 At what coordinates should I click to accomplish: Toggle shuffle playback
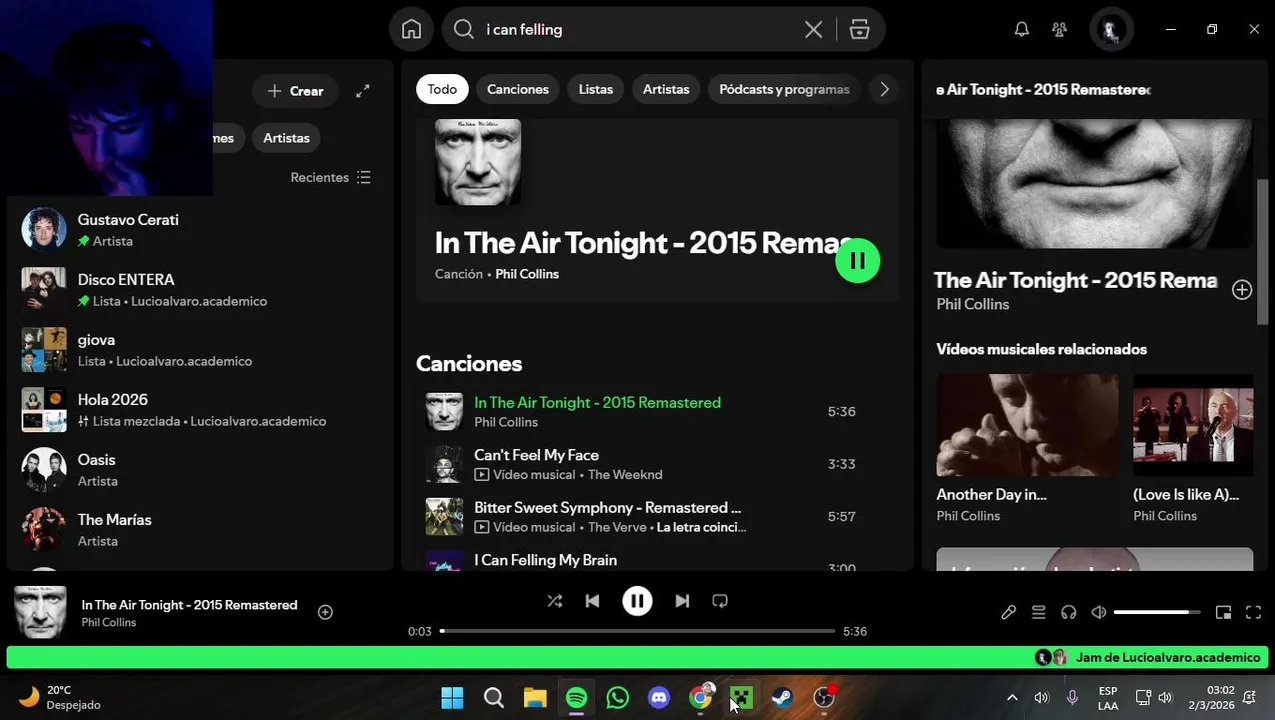(555, 601)
